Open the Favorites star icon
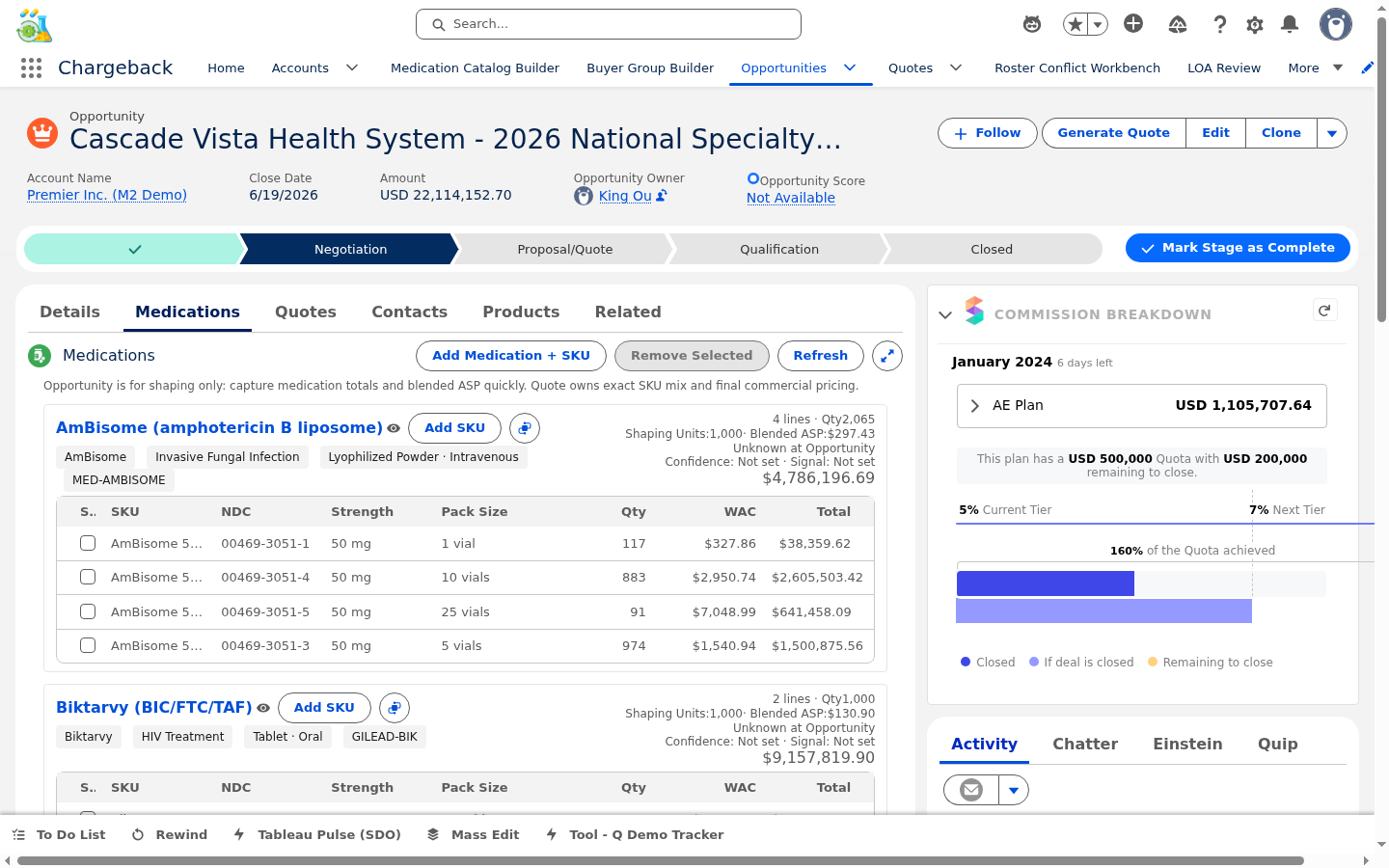This screenshot has height=868, width=1389. [x=1075, y=24]
